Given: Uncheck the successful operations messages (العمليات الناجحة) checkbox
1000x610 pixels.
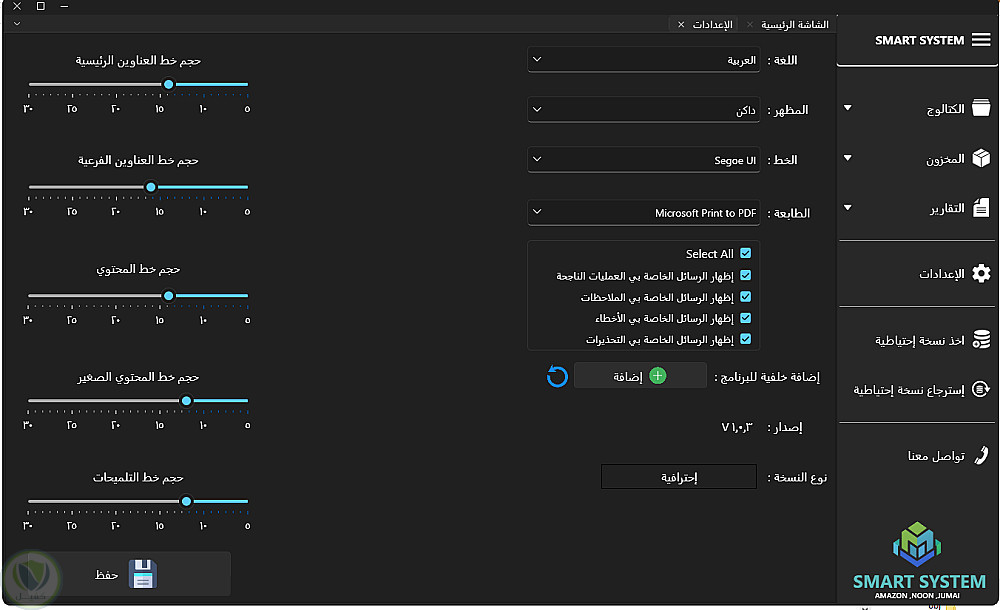Looking at the screenshot, I should [x=745, y=275].
